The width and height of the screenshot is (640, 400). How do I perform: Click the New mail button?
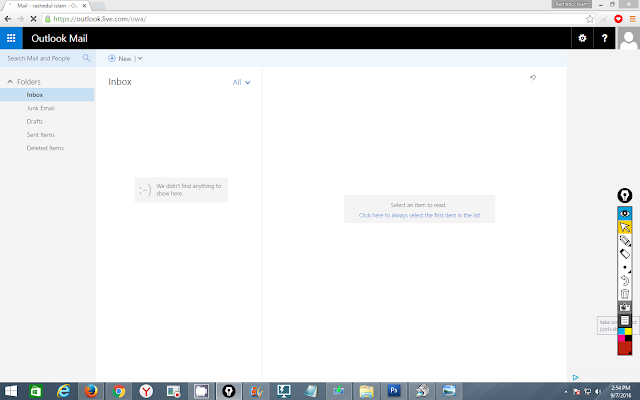[120, 58]
